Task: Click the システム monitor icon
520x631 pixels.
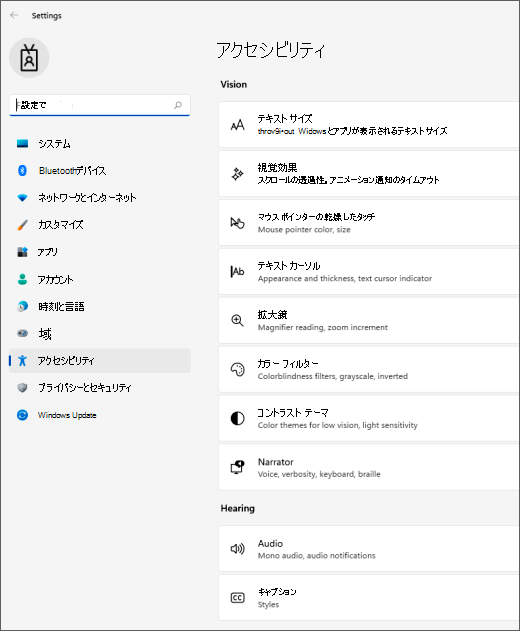Action: tap(23, 143)
